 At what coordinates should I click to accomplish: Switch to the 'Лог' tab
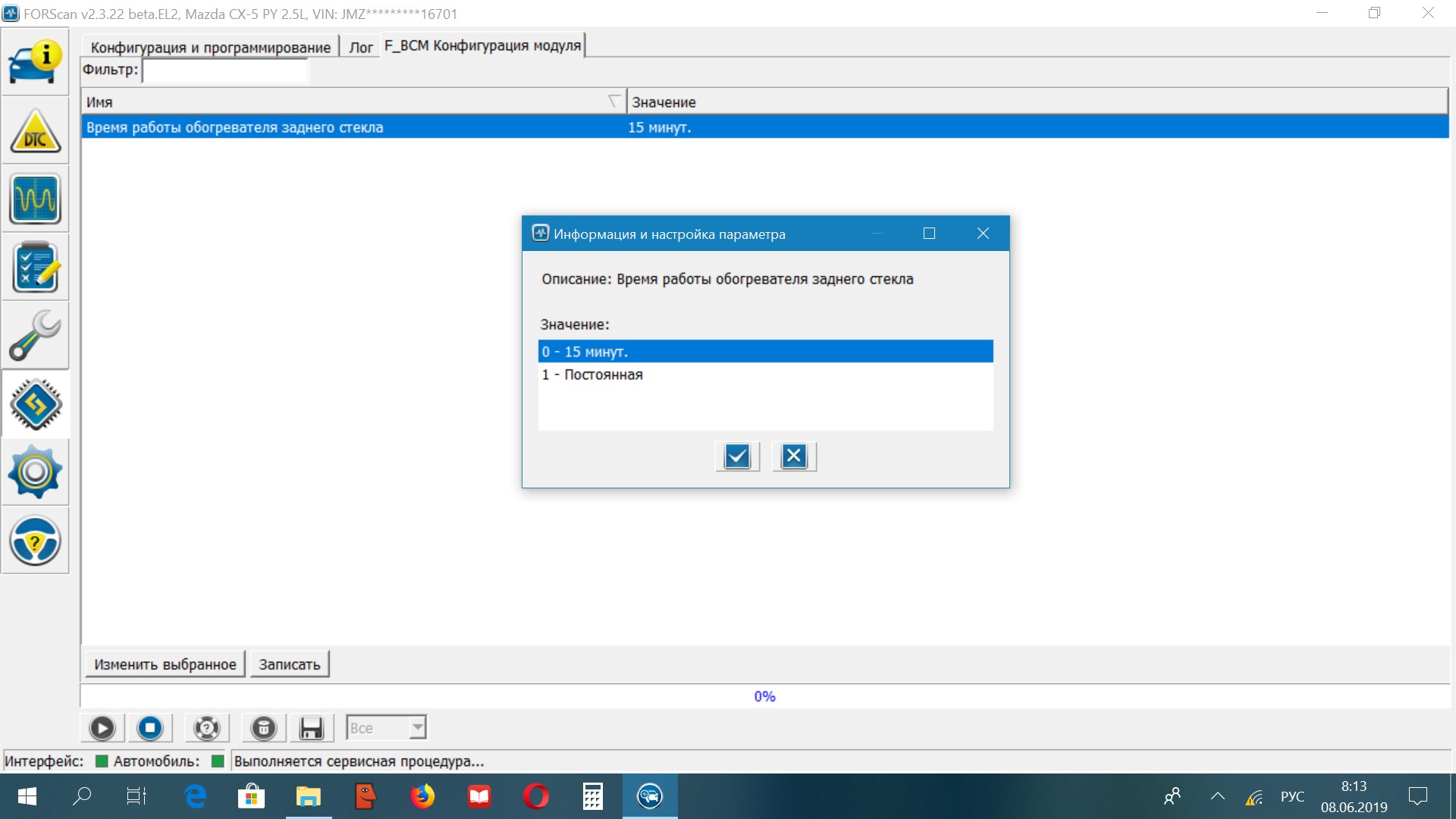click(x=361, y=47)
